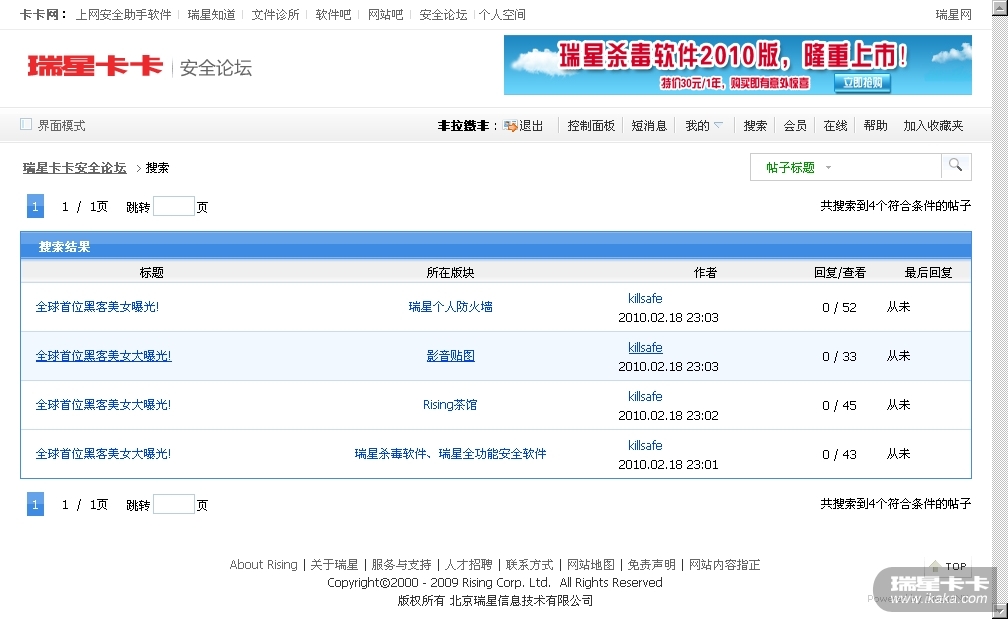
Task: Click top link 软件吧
Action: pyautogui.click(x=333, y=14)
